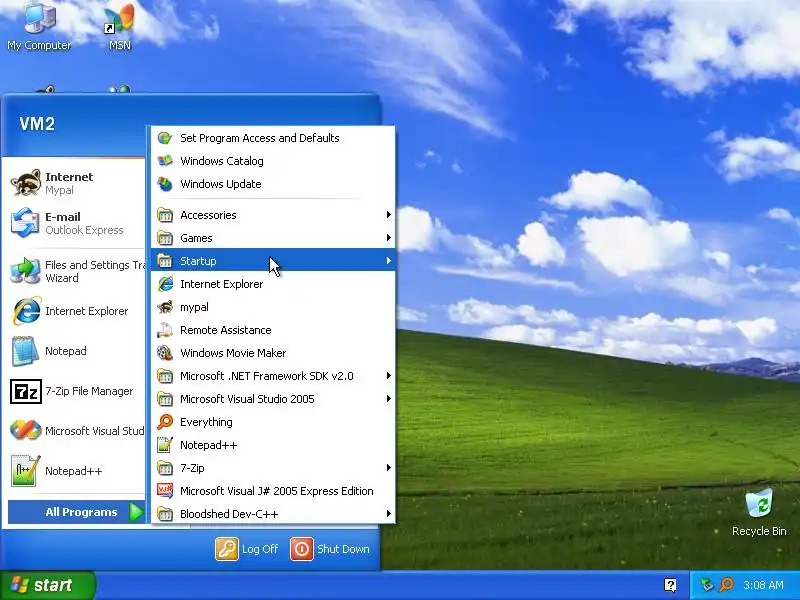Expand Microsoft .NET Framework SDK v2.0 arrow
800x600 pixels.
pos(389,376)
